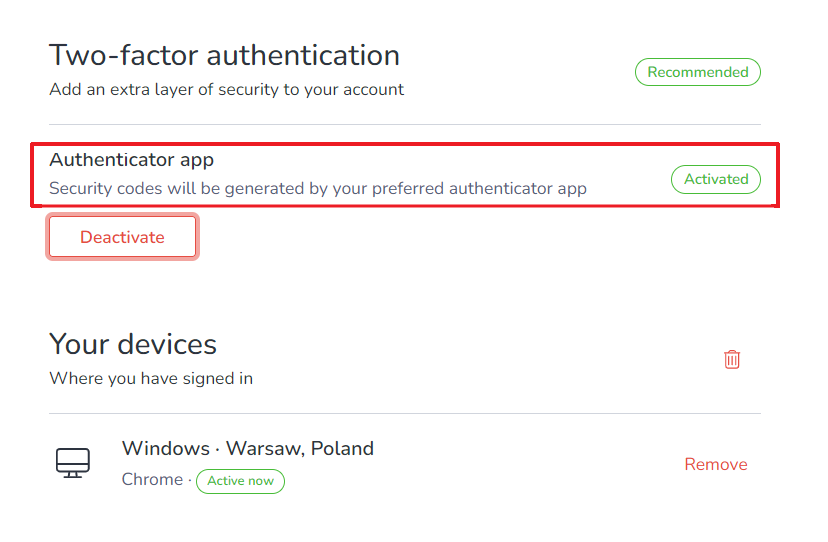
Task: Click the desktop monitor device icon
Action: (x=73, y=463)
